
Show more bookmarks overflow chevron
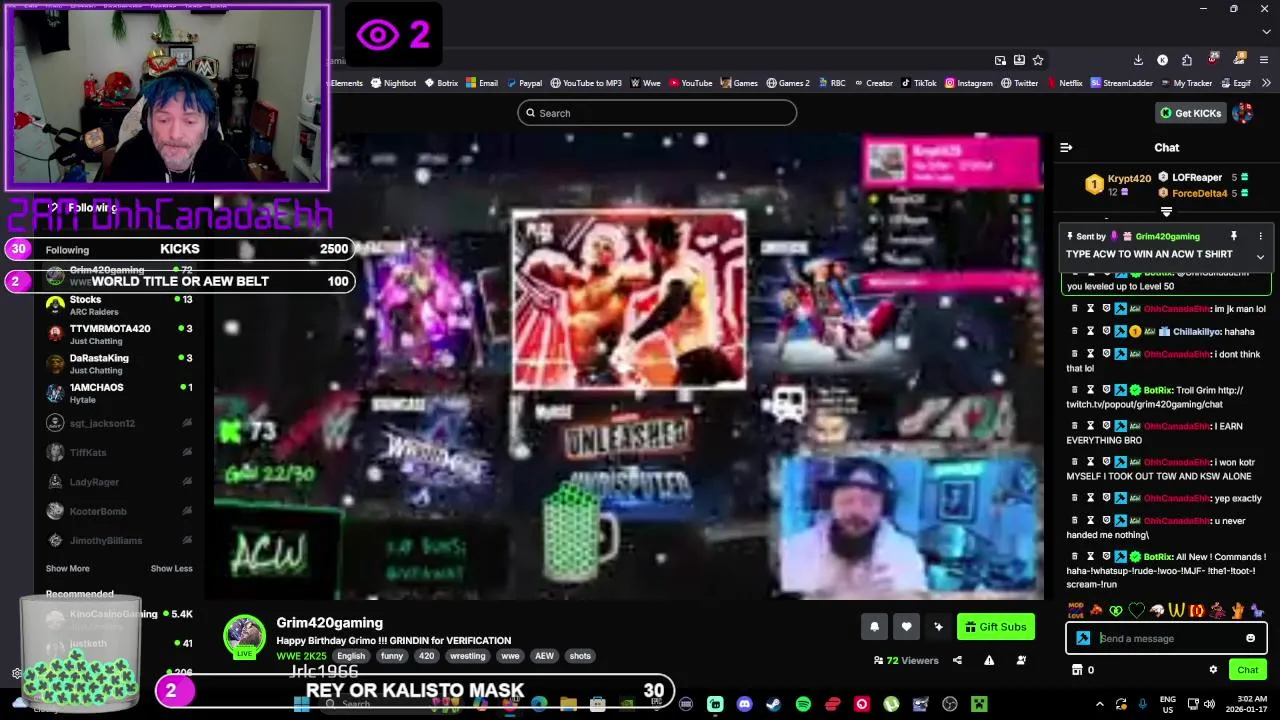point(1266,83)
